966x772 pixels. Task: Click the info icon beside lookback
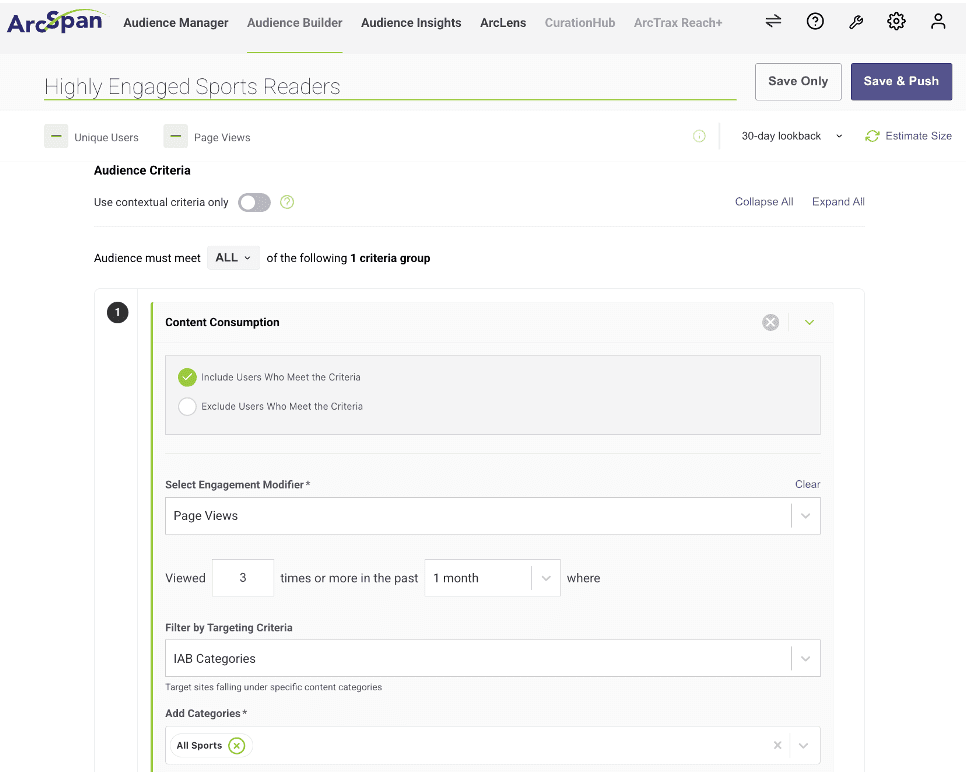tap(699, 136)
